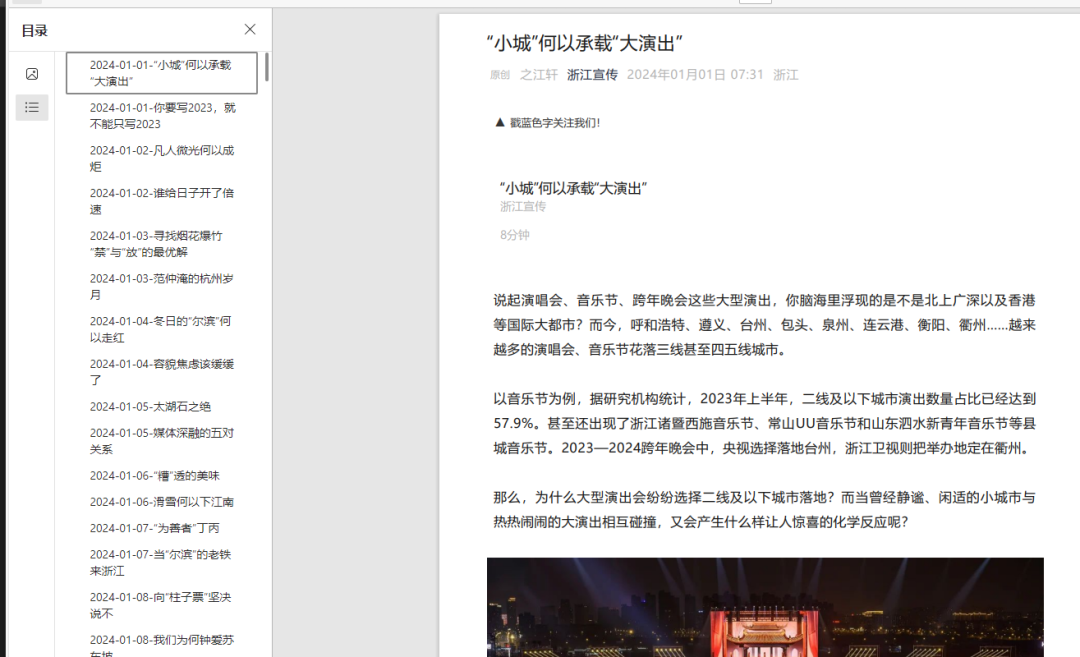
Task: Click the paragraph starting 那么，为什么大型演出
Action: [x=765, y=510]
